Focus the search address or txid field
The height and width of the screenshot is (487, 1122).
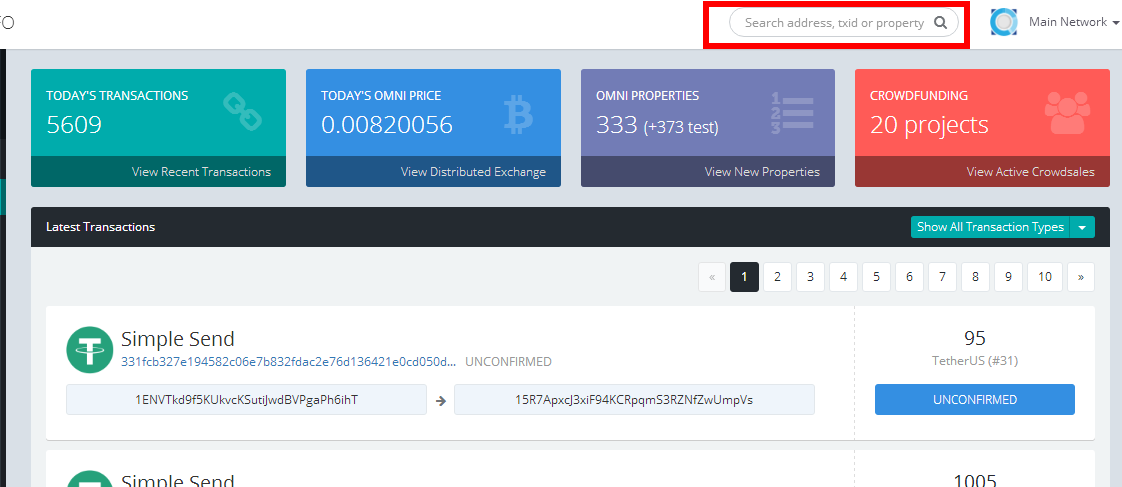point(832,23)
